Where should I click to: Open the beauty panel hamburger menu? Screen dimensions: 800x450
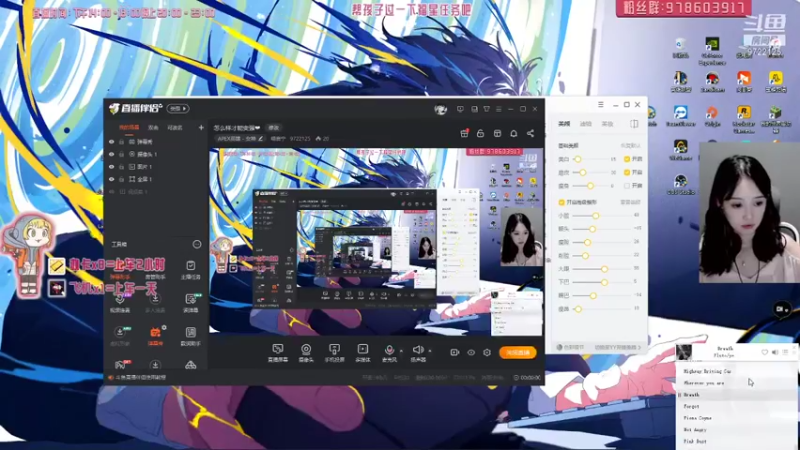coord(601,105)
